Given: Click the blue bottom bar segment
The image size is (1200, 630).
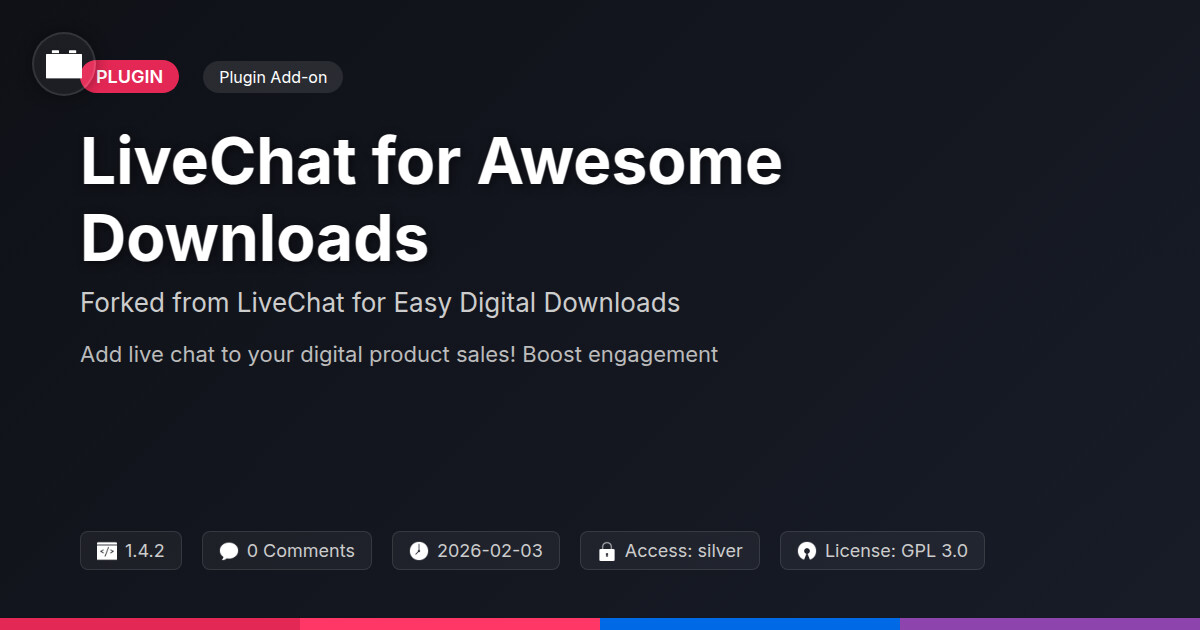Looking at the screenshot, I should click(x=750, y=623).
